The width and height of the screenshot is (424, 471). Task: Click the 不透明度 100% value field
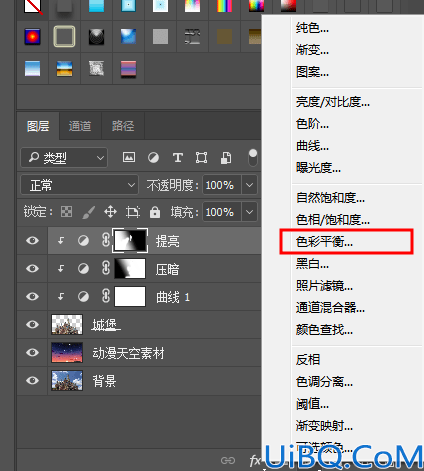(222, 185)
